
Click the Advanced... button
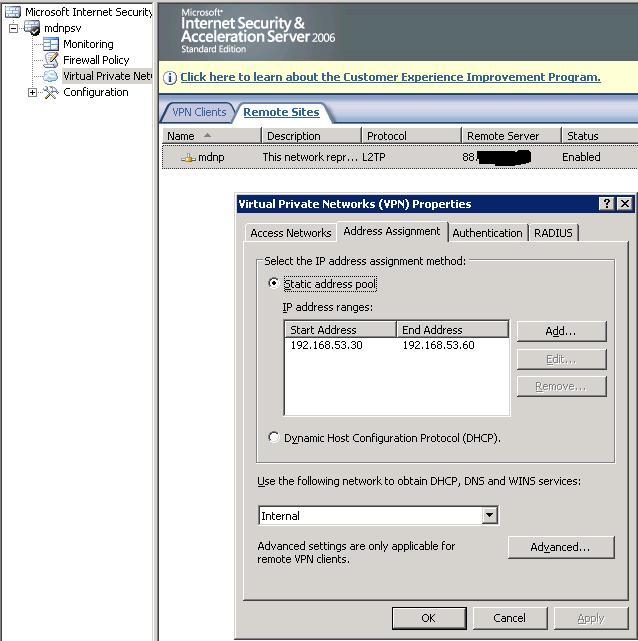[560, 547]
